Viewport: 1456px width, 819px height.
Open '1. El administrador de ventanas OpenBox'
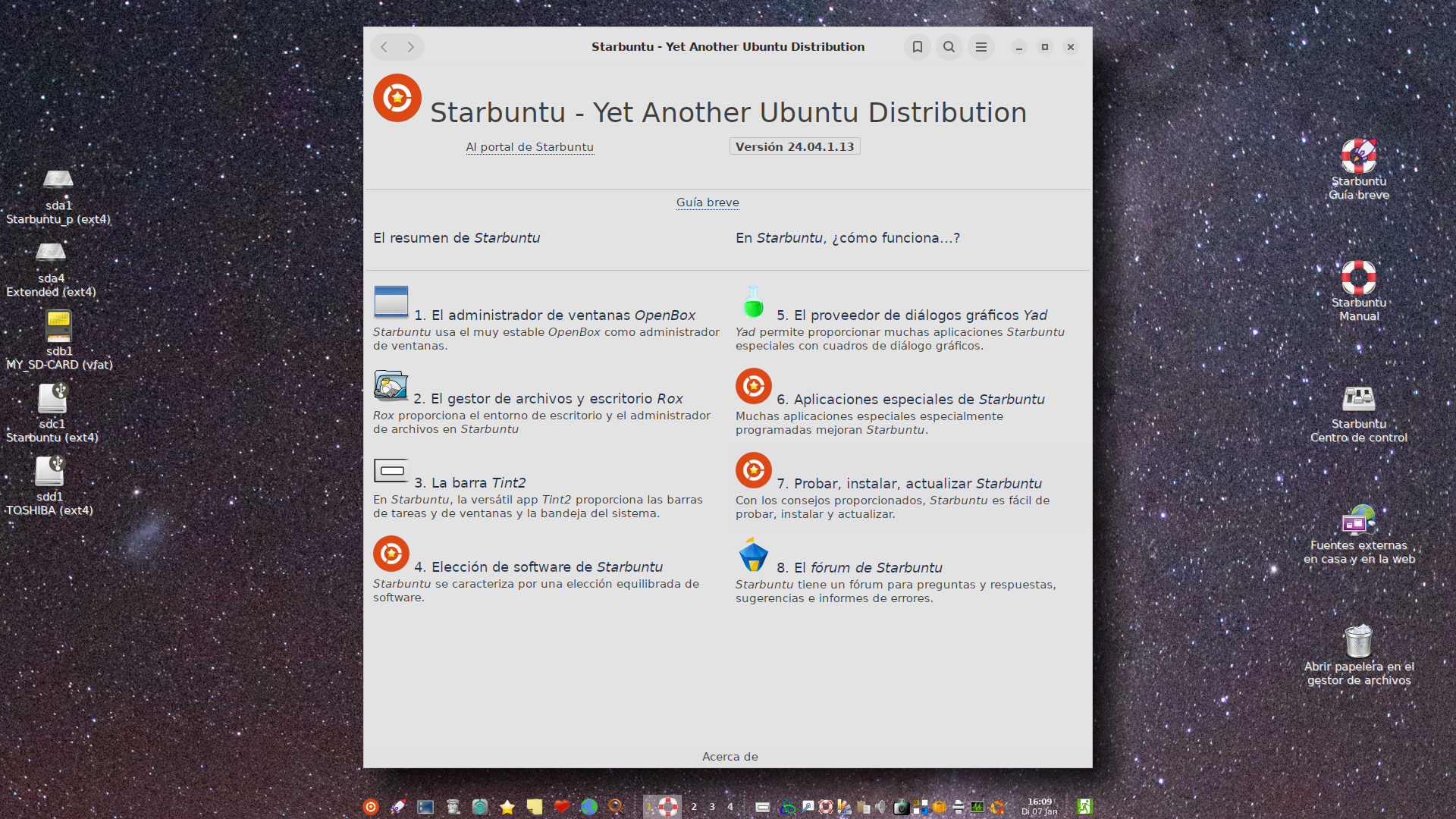click(x=554, y=315)
